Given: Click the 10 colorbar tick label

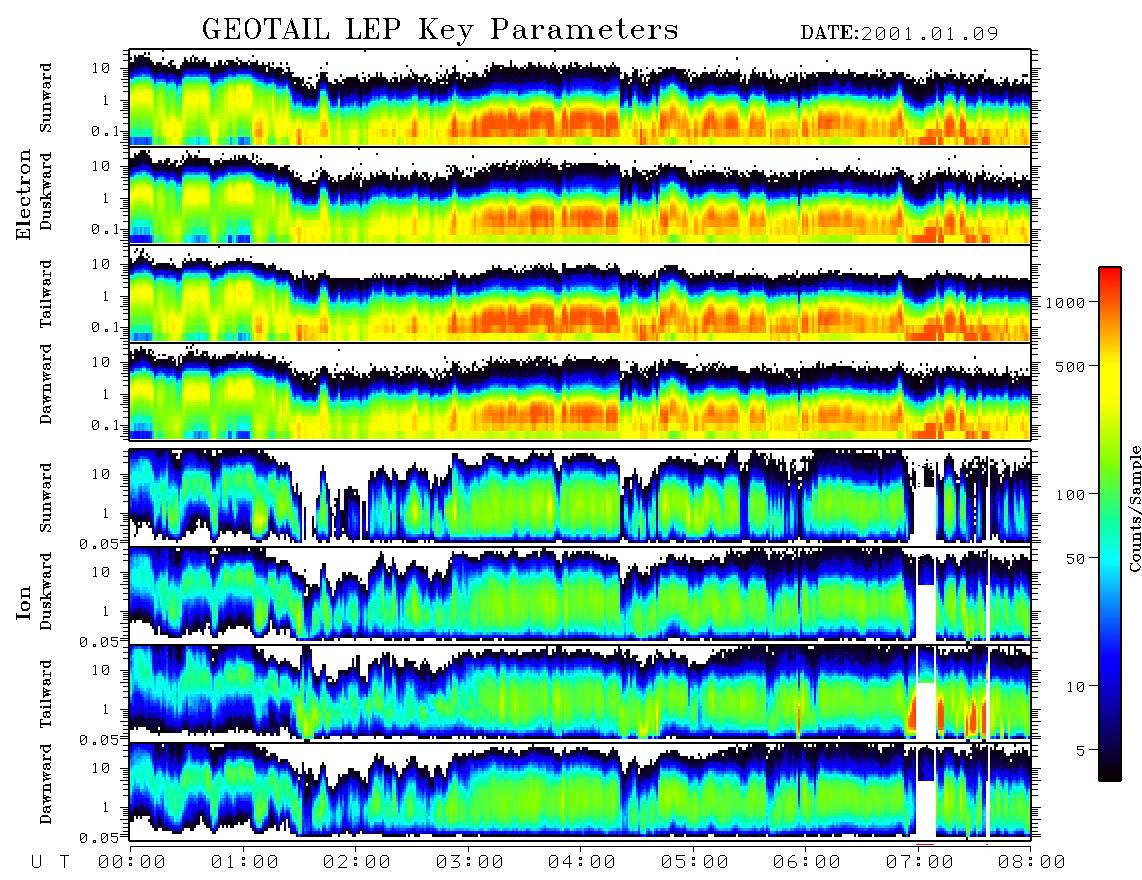Looking at the screenshot, I should (1076, 686).
